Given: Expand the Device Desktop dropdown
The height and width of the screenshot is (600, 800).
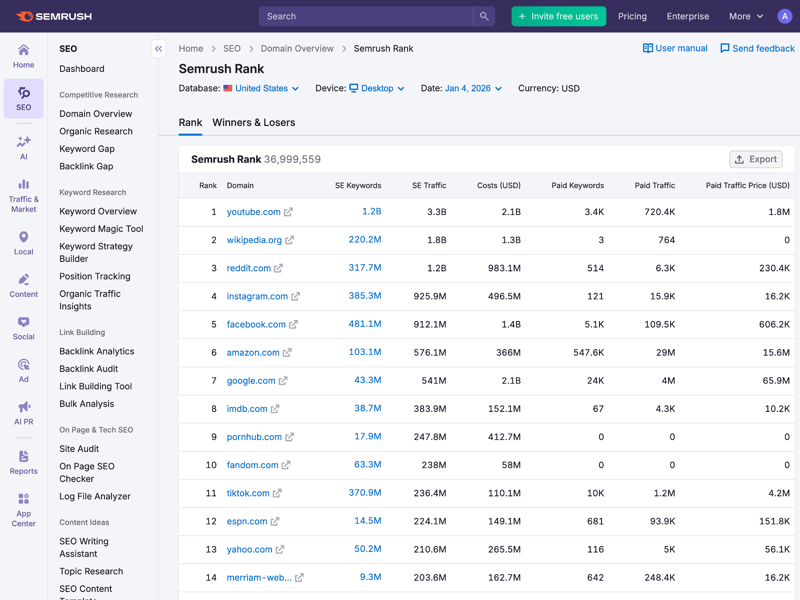Looking at the screenshot, I should (377, 88).
